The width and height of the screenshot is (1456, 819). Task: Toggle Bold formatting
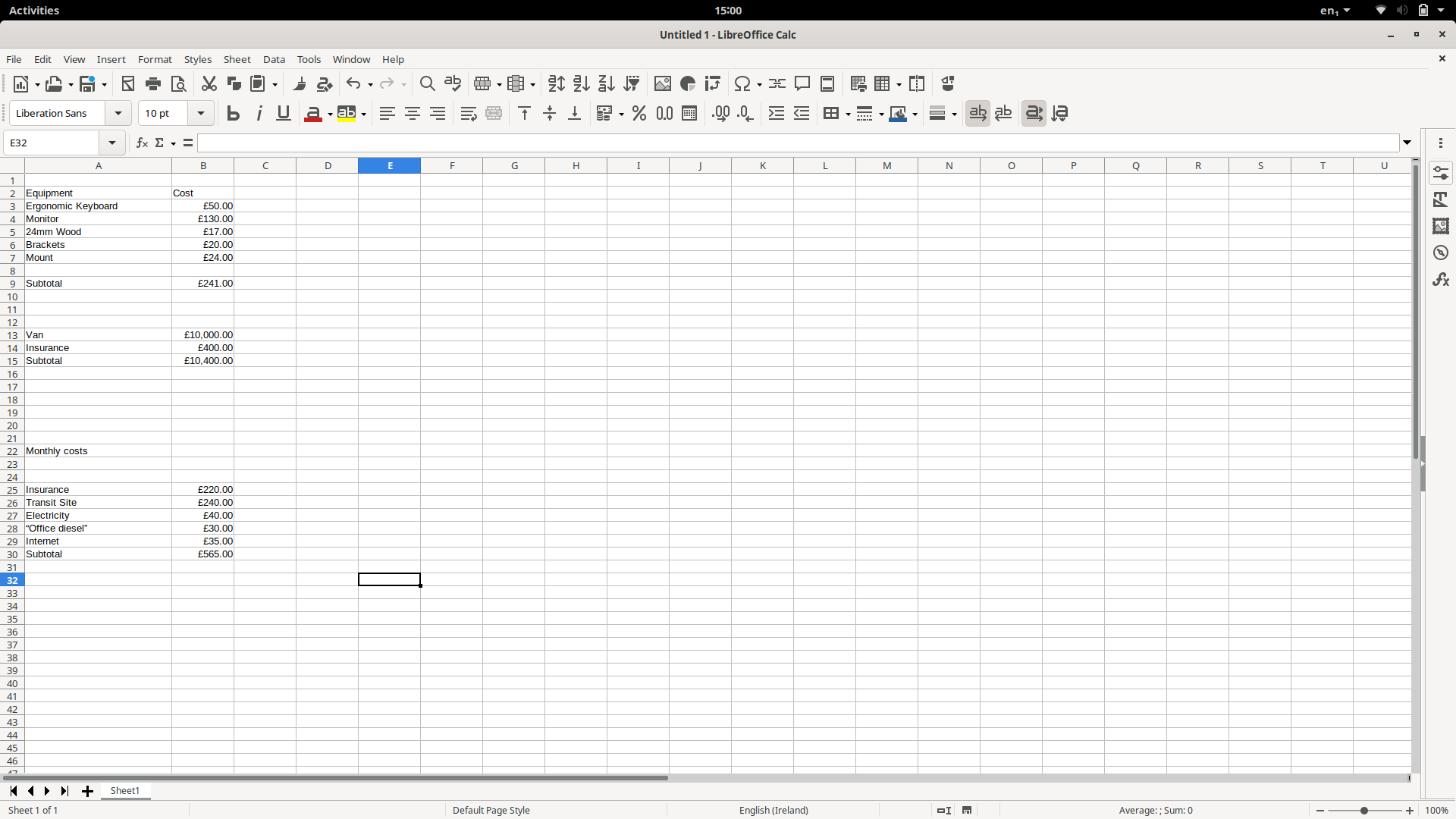(x=234, y=113)
